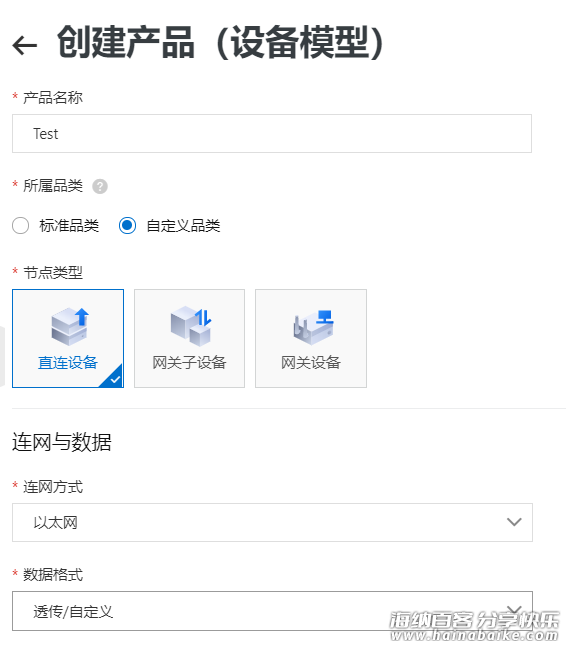566x646 pixels.
Task: Expand the 连网方式 chevron arrow
Action: [x=514, y=522]
